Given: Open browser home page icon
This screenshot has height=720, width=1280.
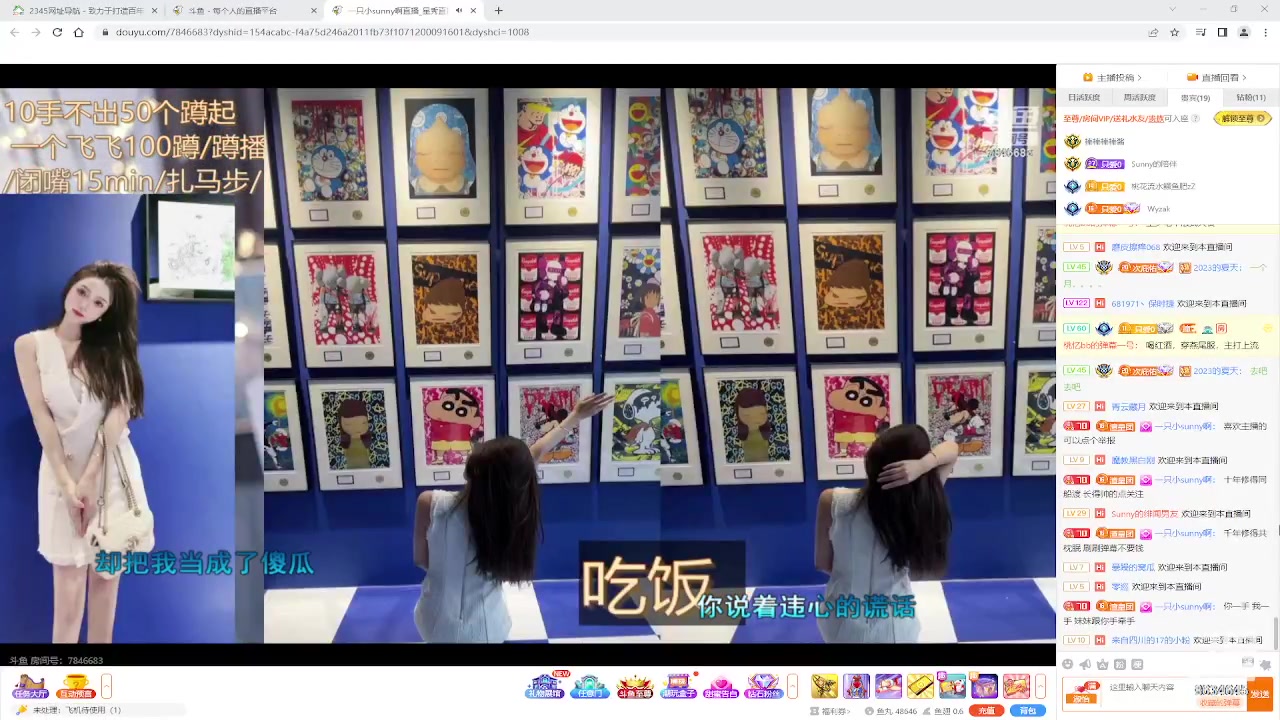Looking at the screenshot, I should click(78, 32).
